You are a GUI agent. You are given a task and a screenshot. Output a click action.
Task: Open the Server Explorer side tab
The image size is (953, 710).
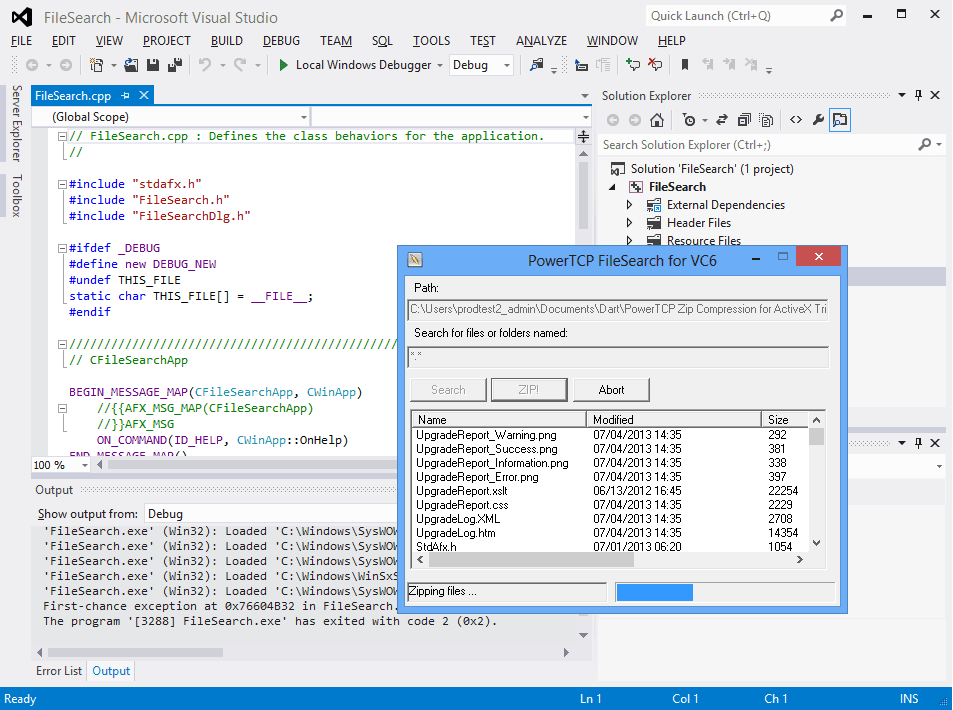[17, 123]
